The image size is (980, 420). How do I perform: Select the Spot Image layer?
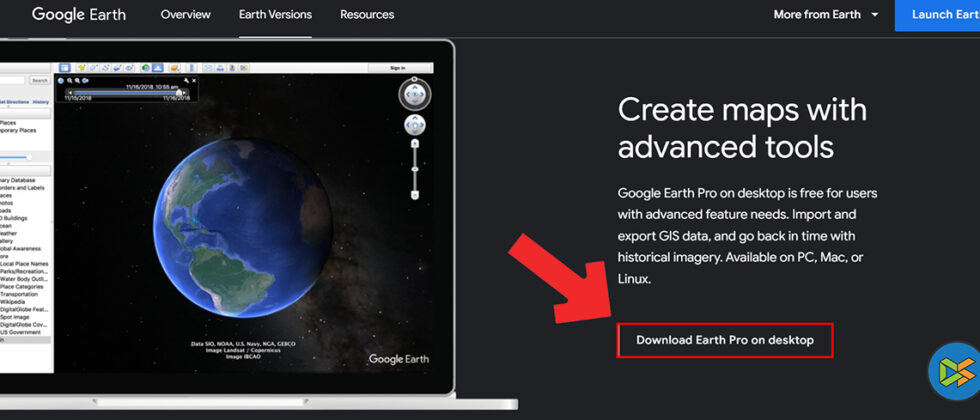(x=15, y=317)
